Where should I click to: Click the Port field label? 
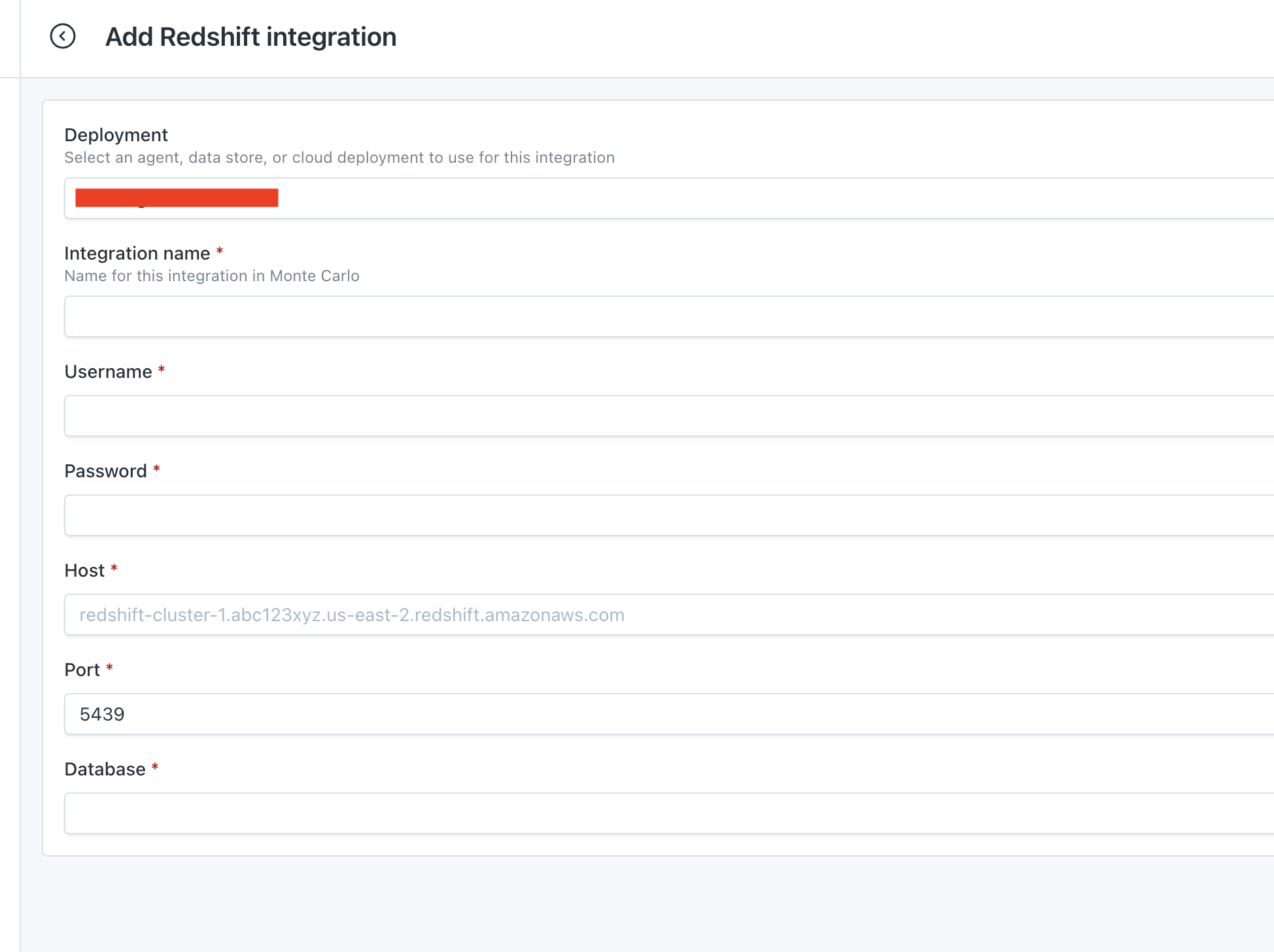82,670
